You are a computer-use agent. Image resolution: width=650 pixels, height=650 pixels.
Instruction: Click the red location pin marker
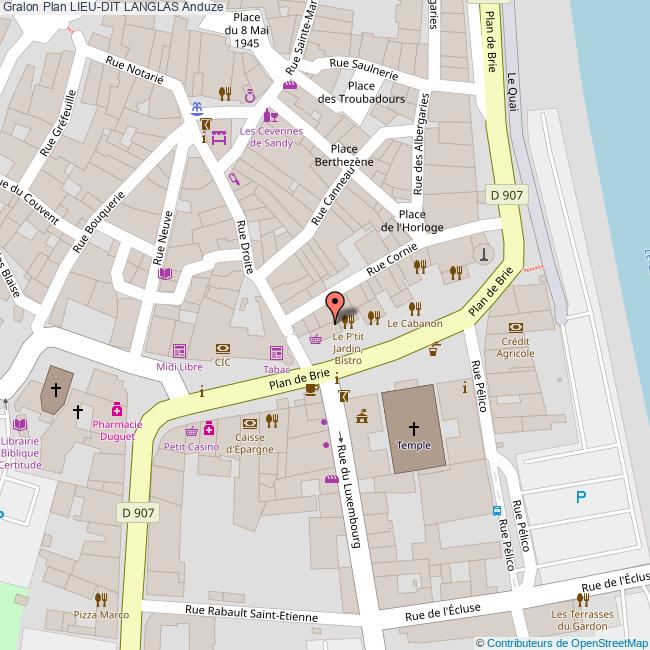tap(336, 305)
